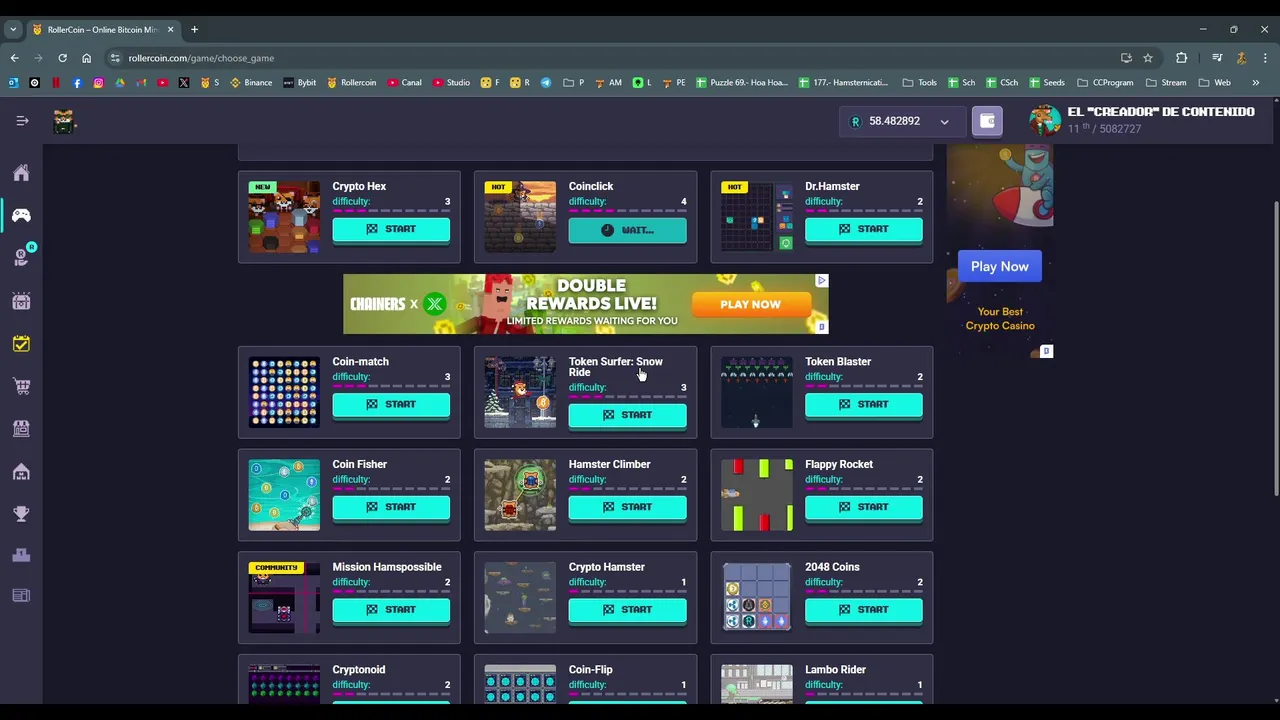Start the Mission Hamspossible game
This screenshot has height=720, width=1280.
point(391,610)
